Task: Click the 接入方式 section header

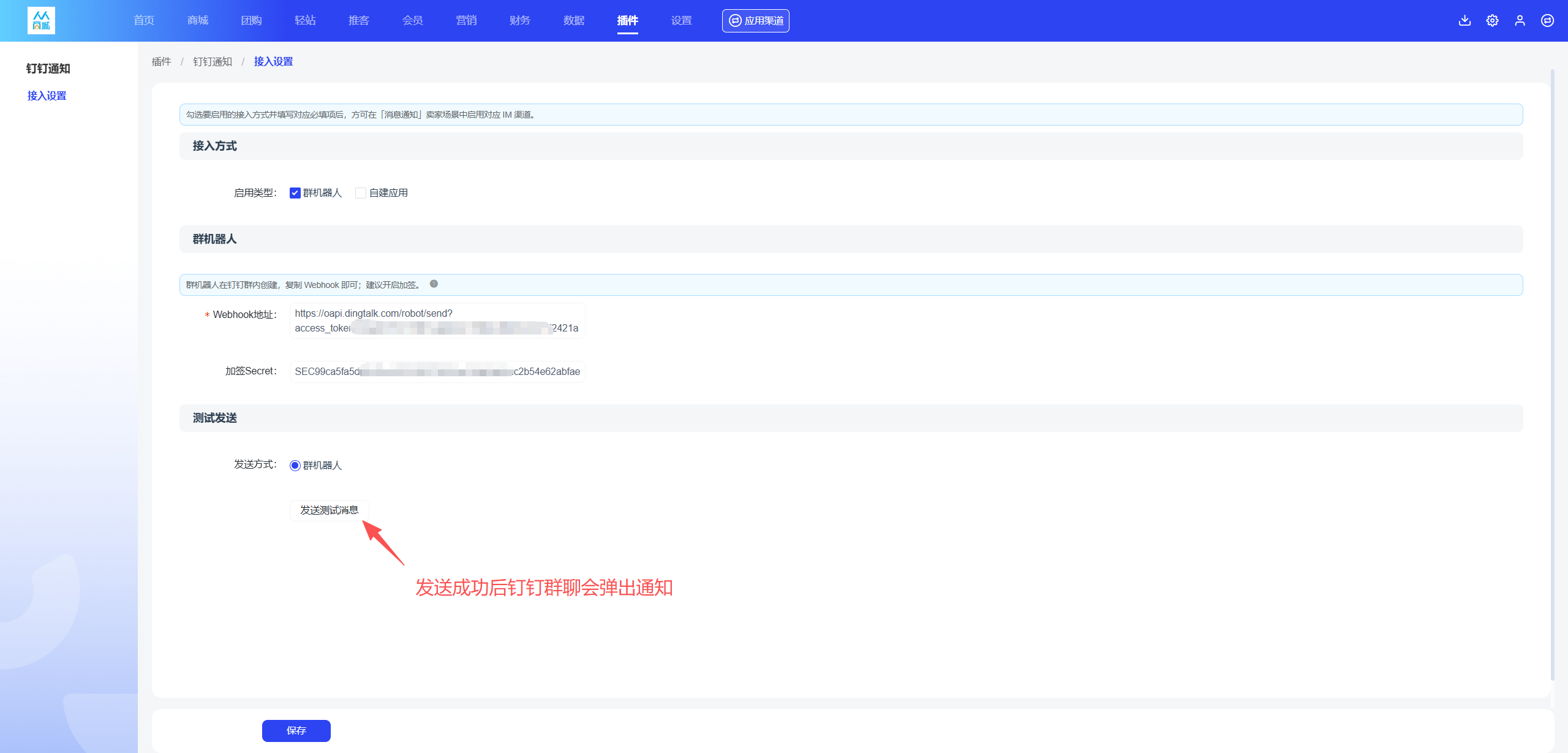Action: 851,146
